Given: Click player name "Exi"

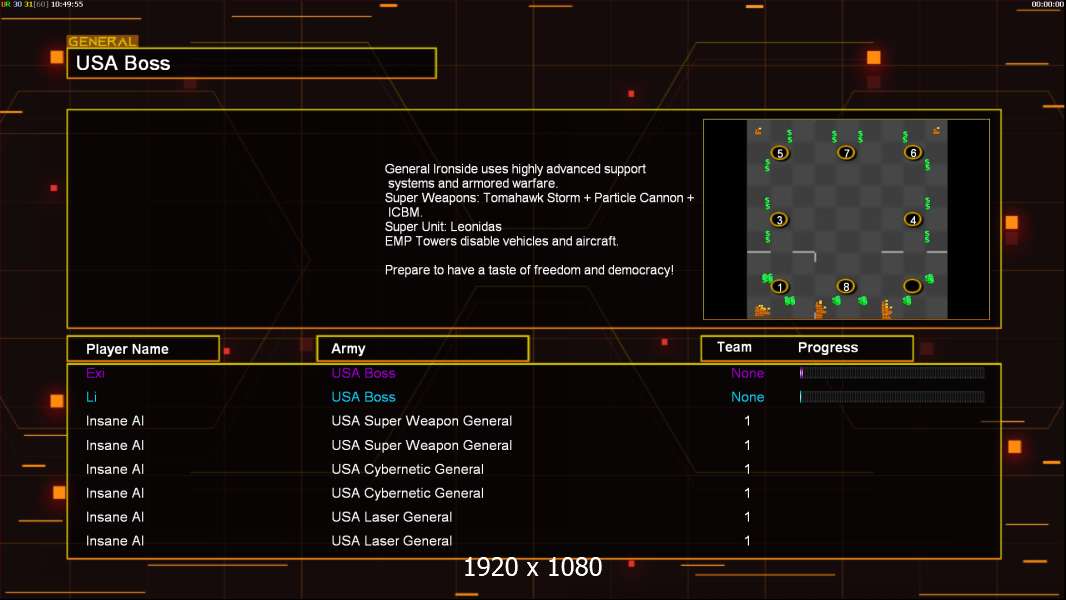Looking at the screenshot, I should [95, 373].
